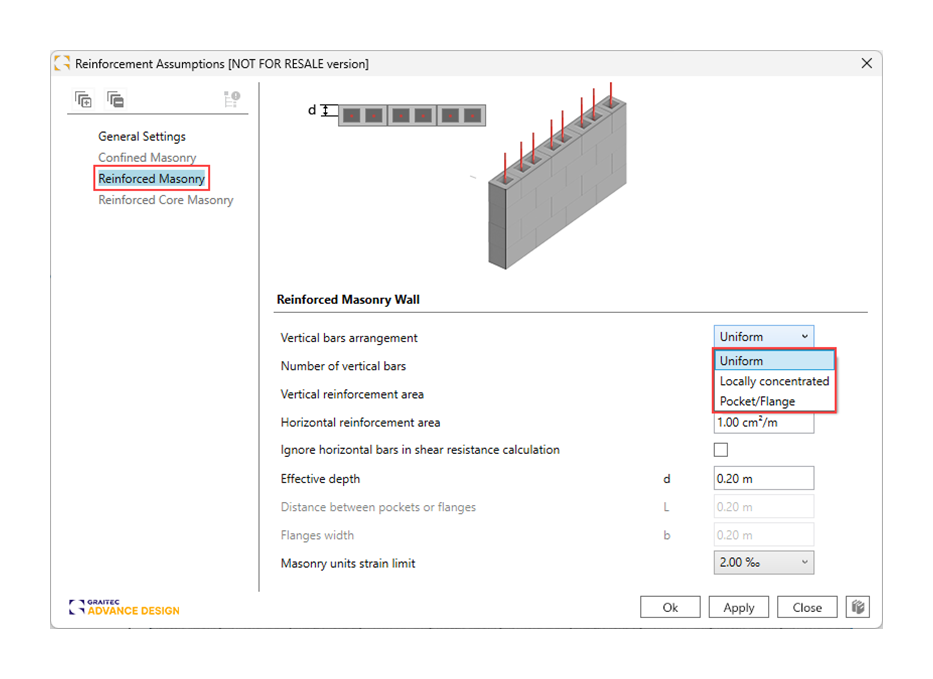
Task: Click the Horizontal reinforcement area label
Action: tap(360, 423)
